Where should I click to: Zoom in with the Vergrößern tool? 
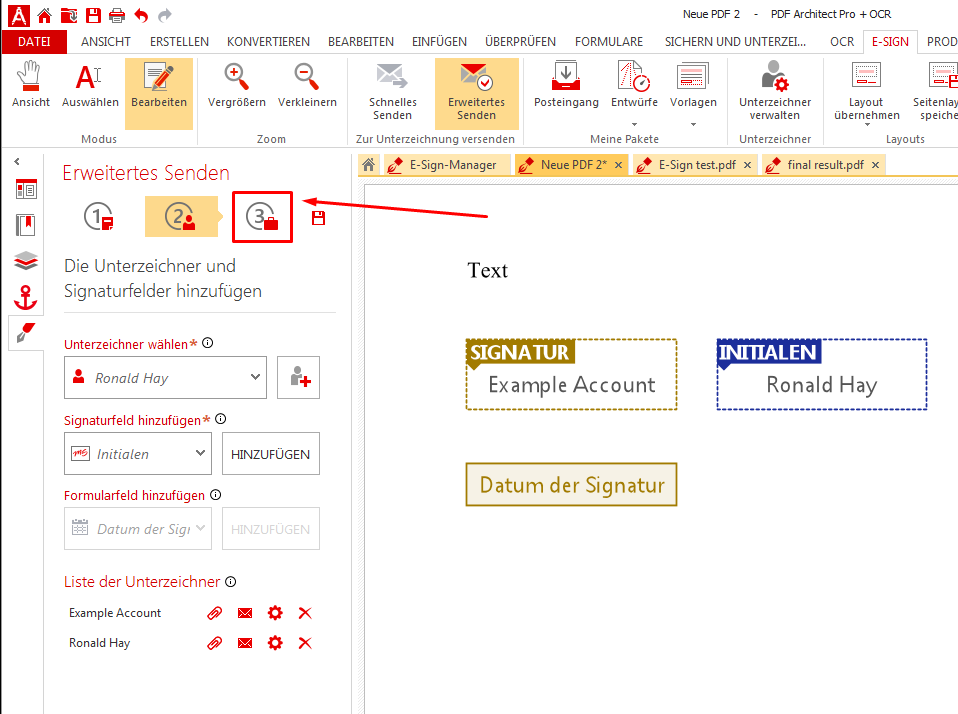point(236,86)
